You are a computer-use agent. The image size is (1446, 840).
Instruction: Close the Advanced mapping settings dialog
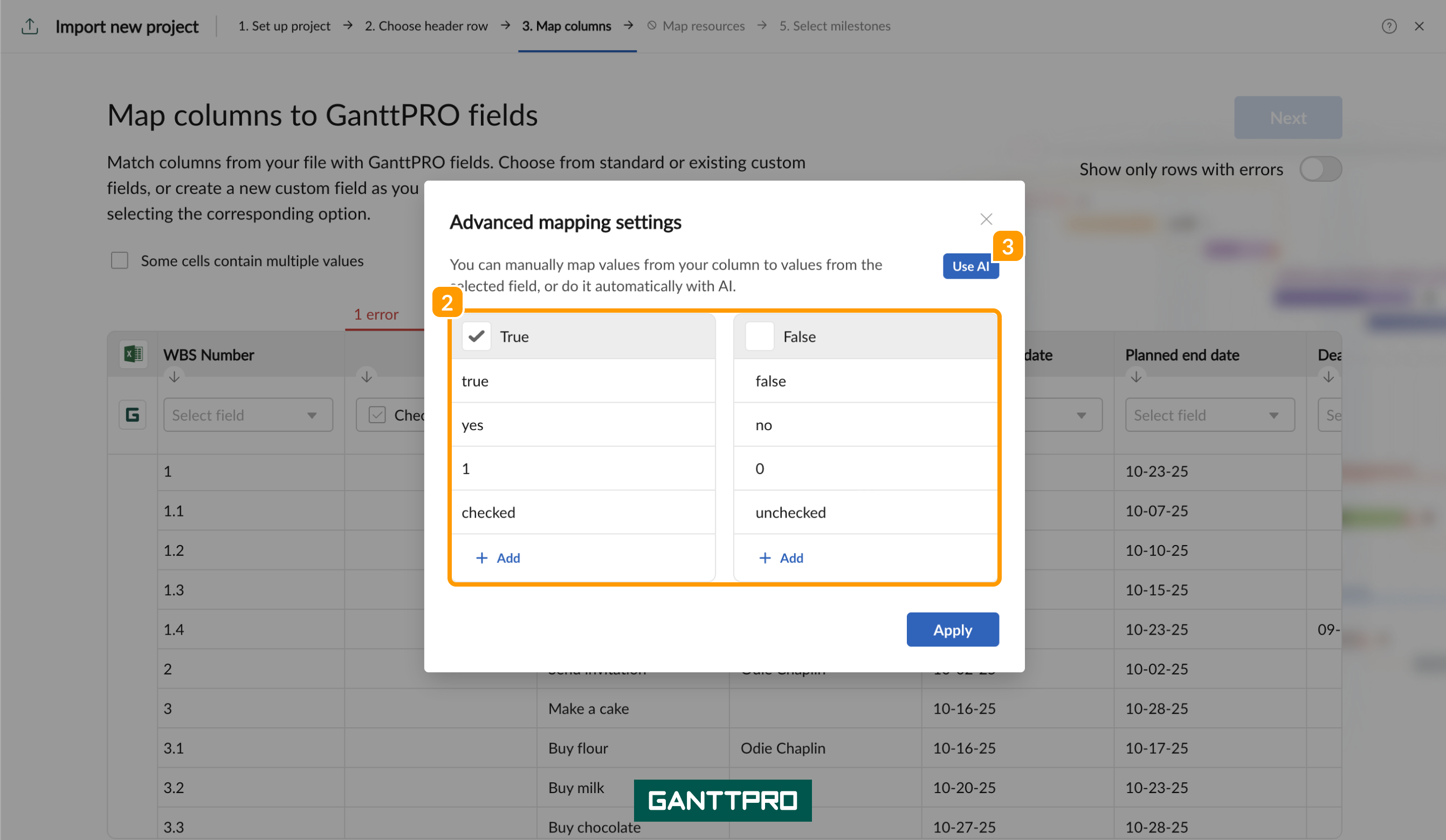986,218
